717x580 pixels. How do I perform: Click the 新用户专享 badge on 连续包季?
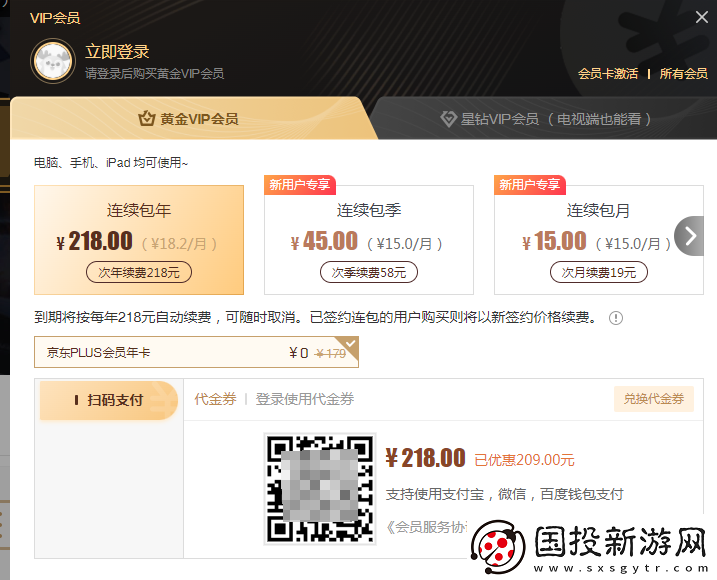[x=300, y=185]
